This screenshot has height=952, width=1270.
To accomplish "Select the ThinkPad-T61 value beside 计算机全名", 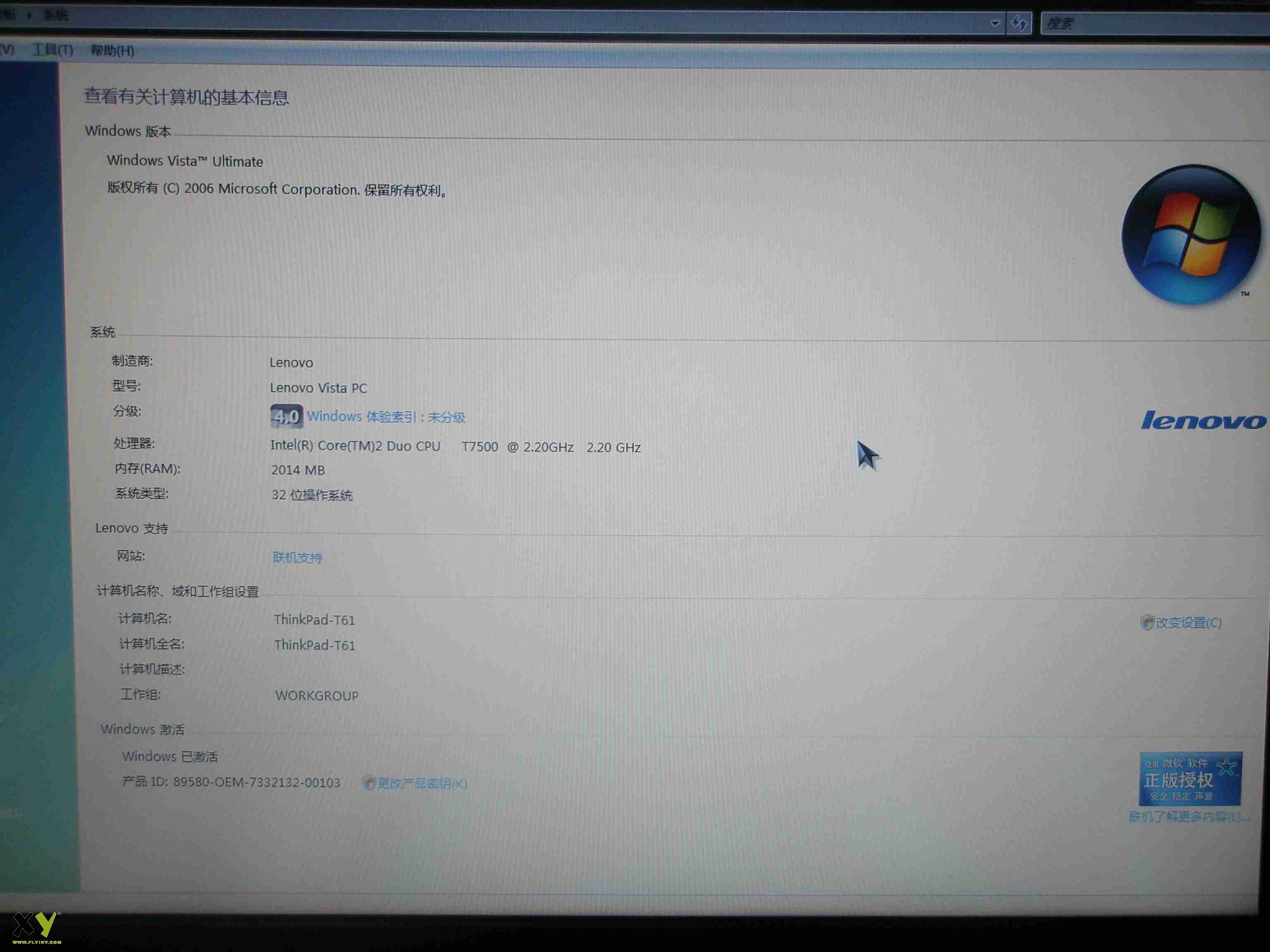I will click(315, 645).
